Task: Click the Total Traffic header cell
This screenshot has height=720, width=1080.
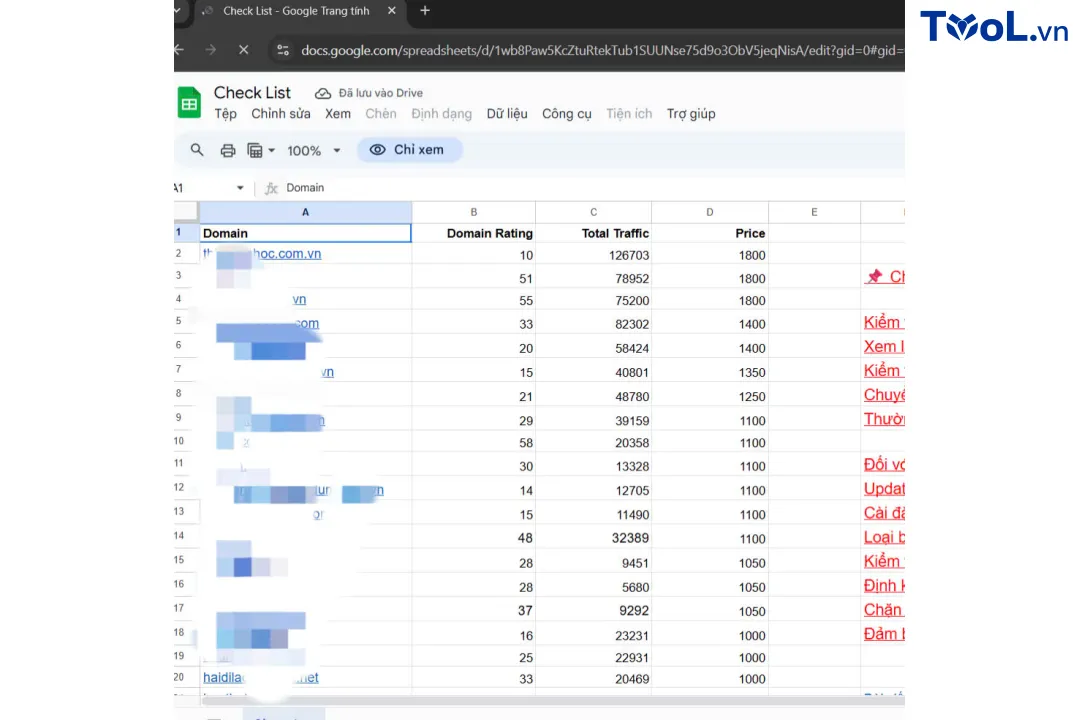Action: (594, 234)
